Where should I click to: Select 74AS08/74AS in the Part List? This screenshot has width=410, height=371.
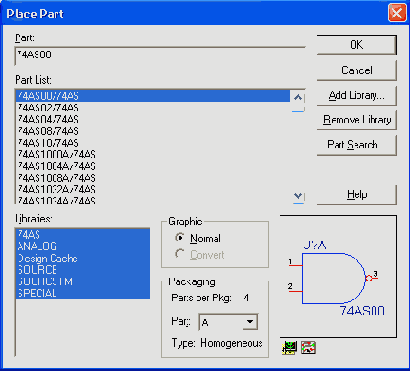153,131
